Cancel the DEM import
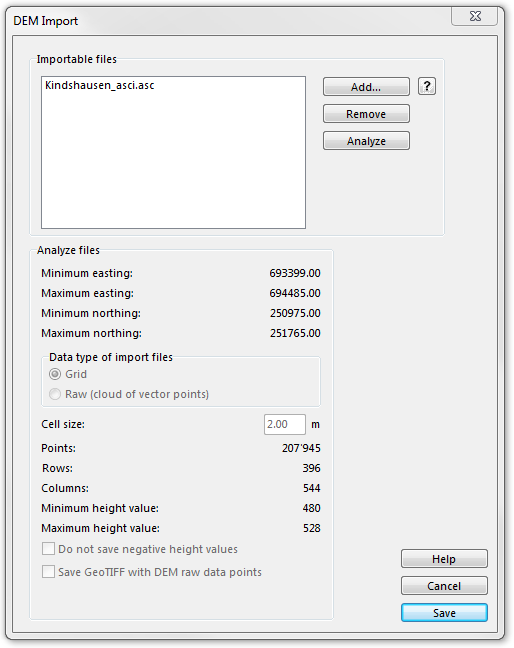 (444, 586)
